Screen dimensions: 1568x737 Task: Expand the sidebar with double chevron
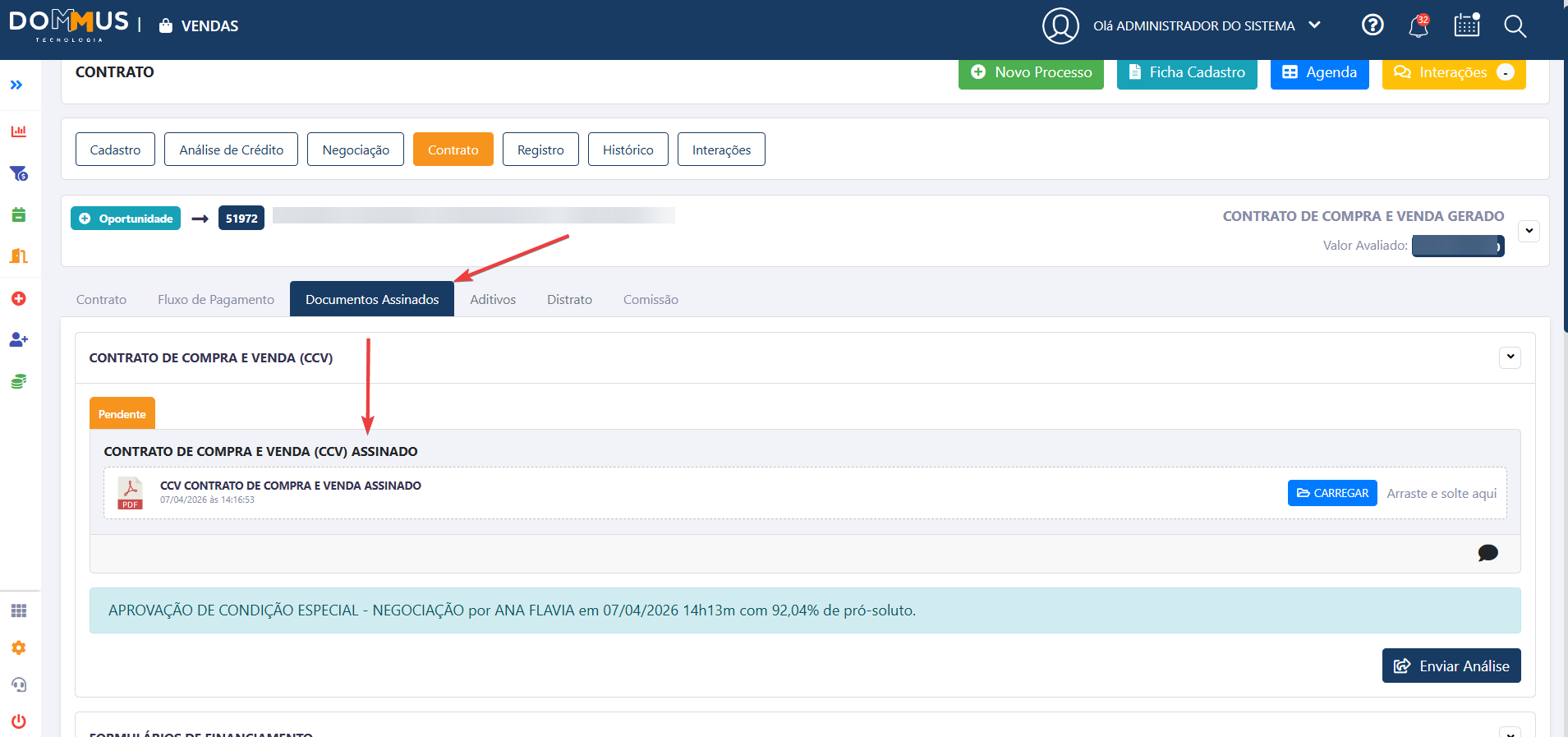(x=16, y=85)
